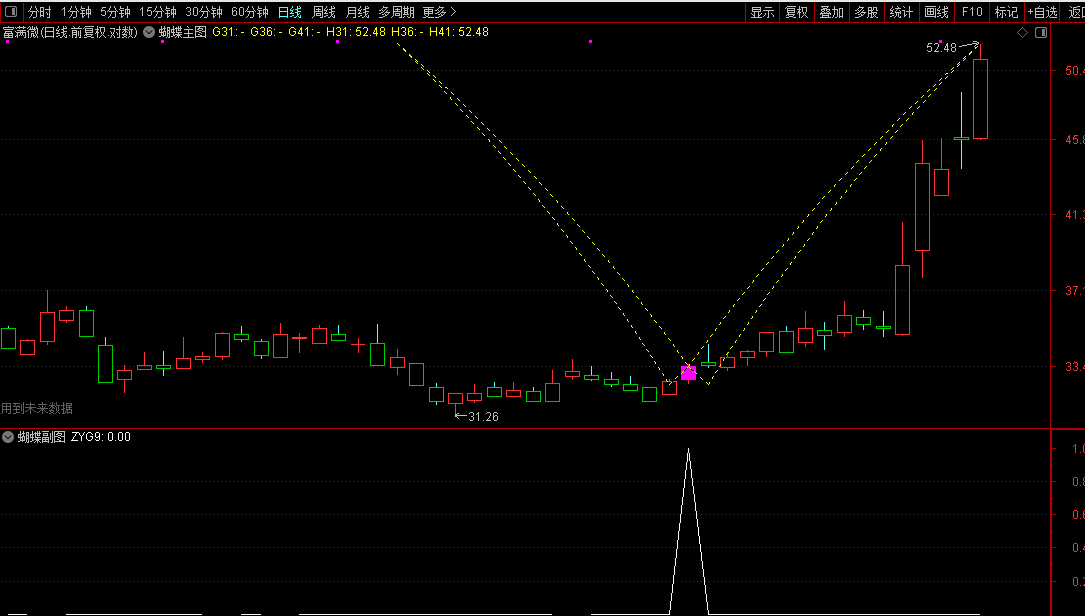This screenshot has height=616, width=1085.
Task: Add stock via the +自选 button
Action: tap(1042, 12)
